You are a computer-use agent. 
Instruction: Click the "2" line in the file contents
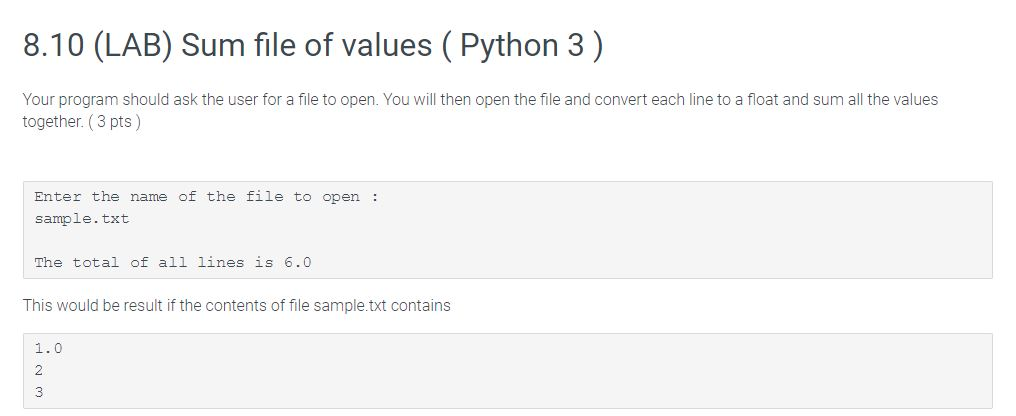point(39,371)
